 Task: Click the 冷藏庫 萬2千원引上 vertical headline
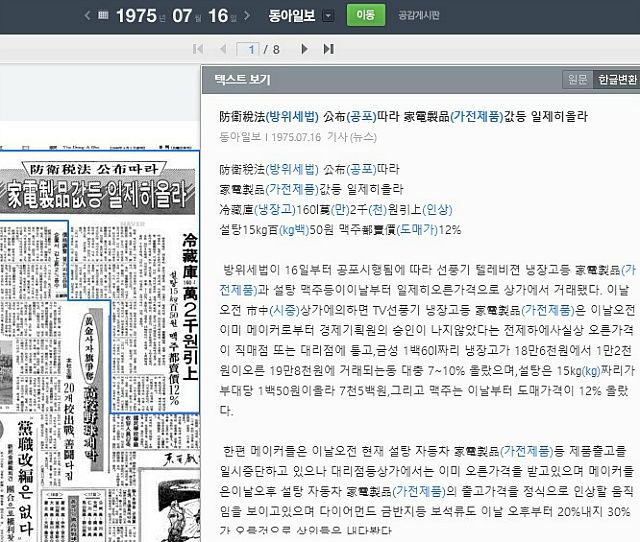pos(189,307)
